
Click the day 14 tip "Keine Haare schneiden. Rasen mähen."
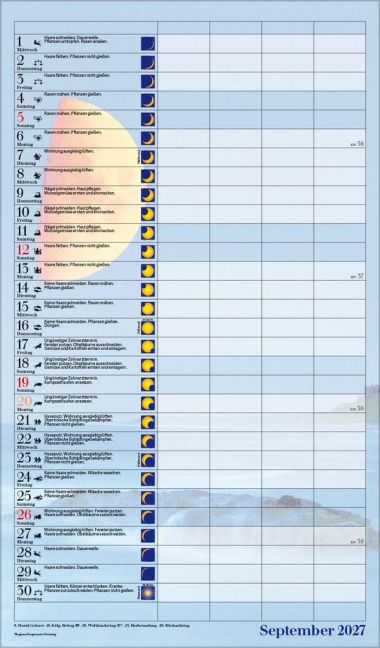coord(79,286)
